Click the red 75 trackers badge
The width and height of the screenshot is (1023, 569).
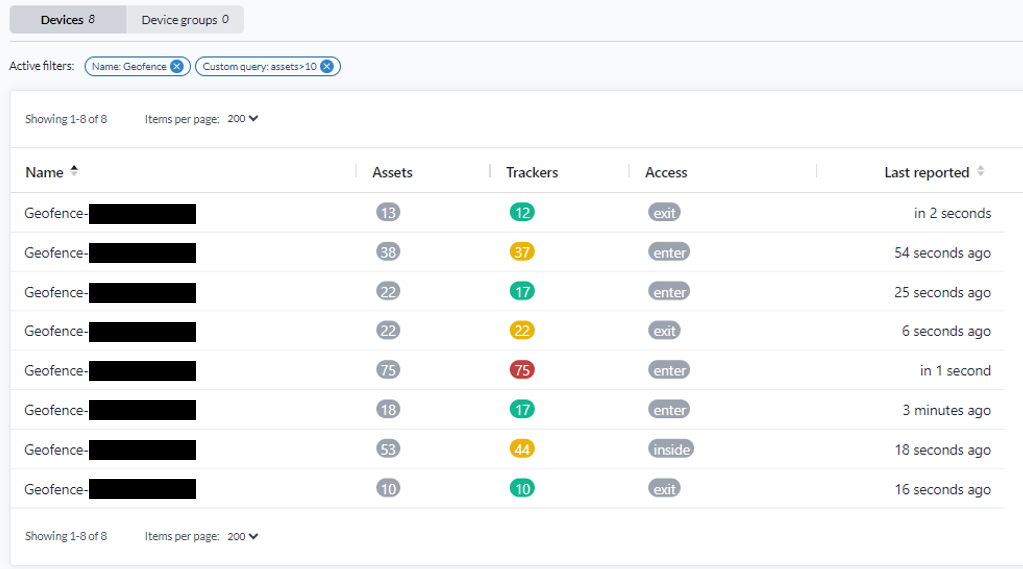click(x=522, y=370)
